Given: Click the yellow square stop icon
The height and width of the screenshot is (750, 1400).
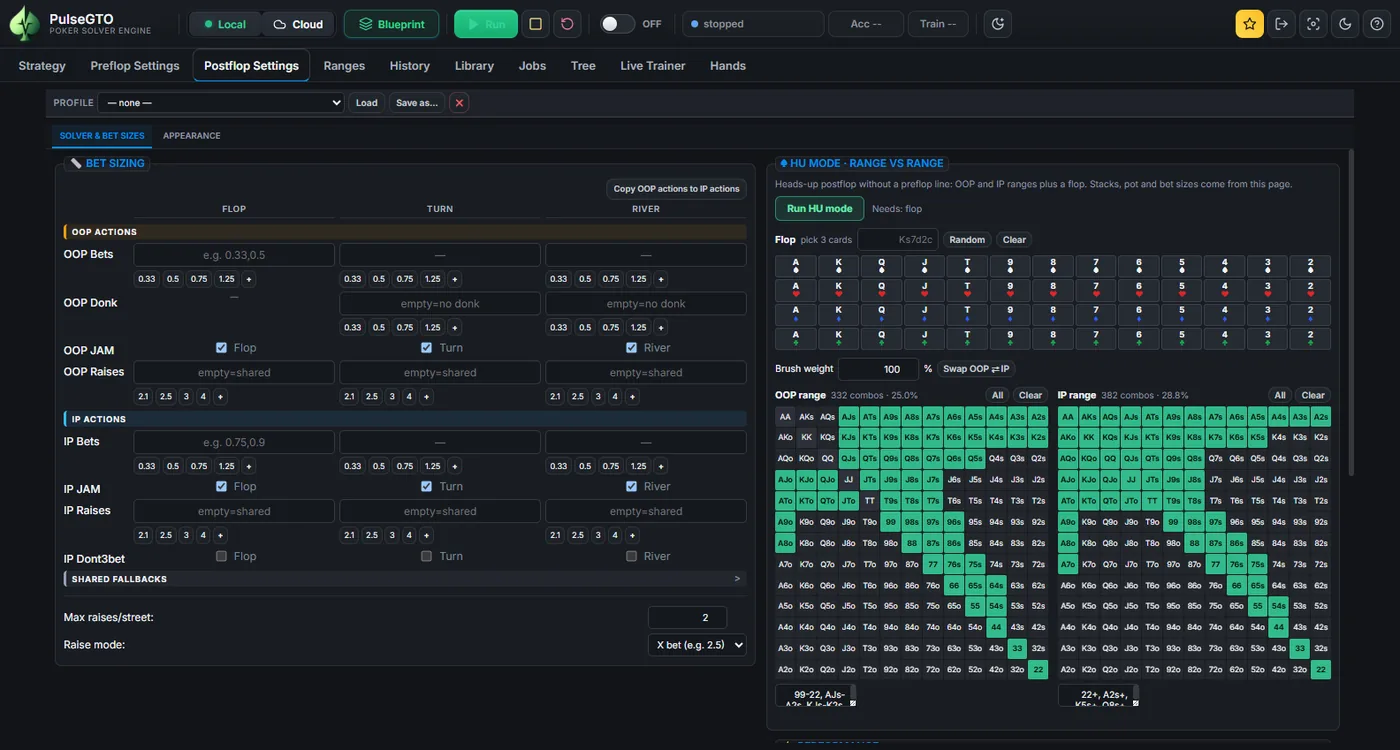Looking at the screenshot, I should click(x=536, y=24).
